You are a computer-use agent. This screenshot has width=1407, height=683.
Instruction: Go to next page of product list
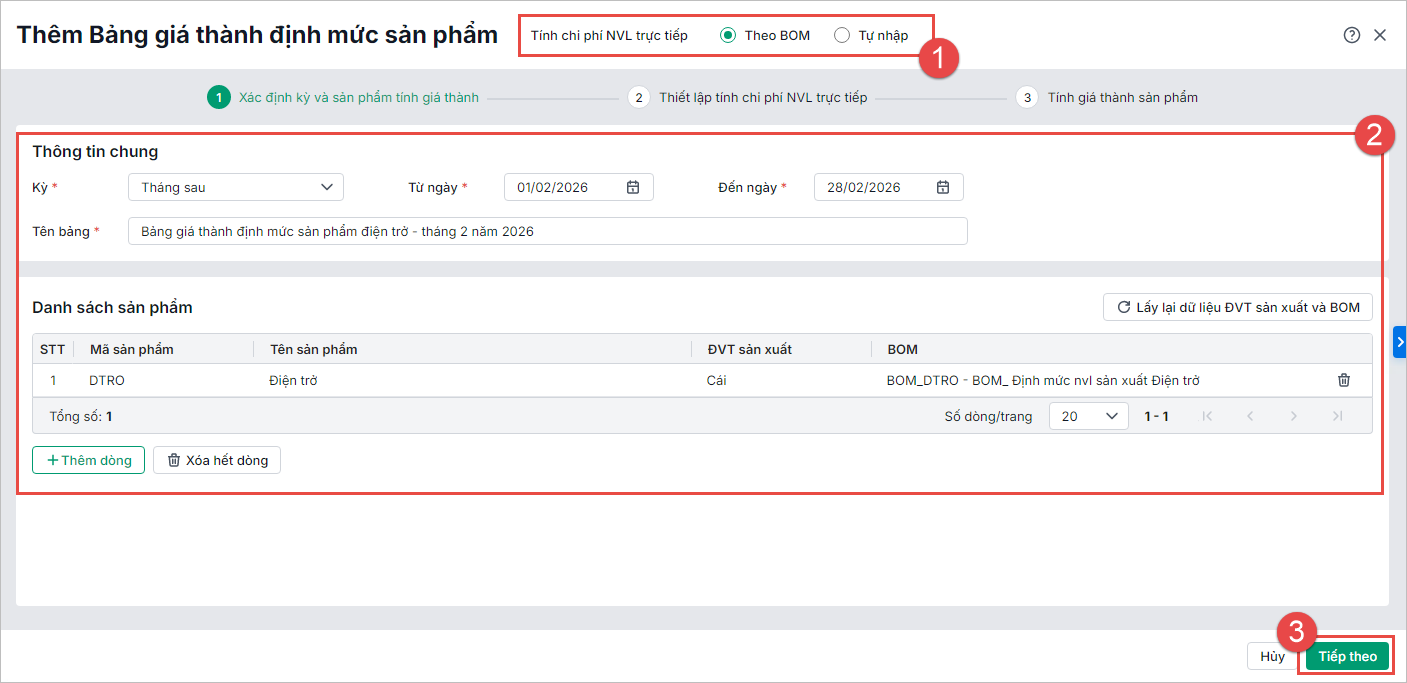1294,416
